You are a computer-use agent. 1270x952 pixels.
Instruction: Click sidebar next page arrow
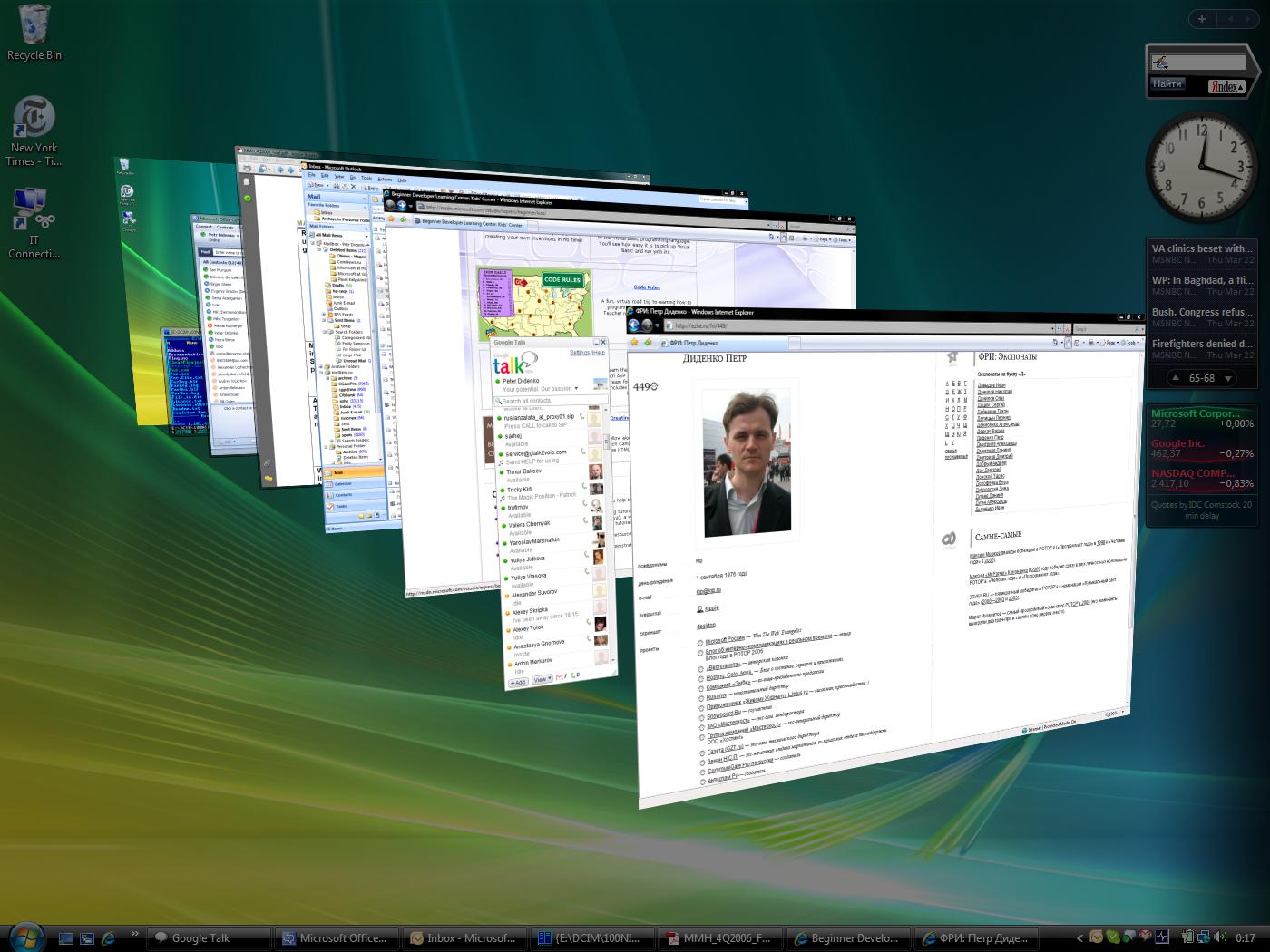[1250, 18]
